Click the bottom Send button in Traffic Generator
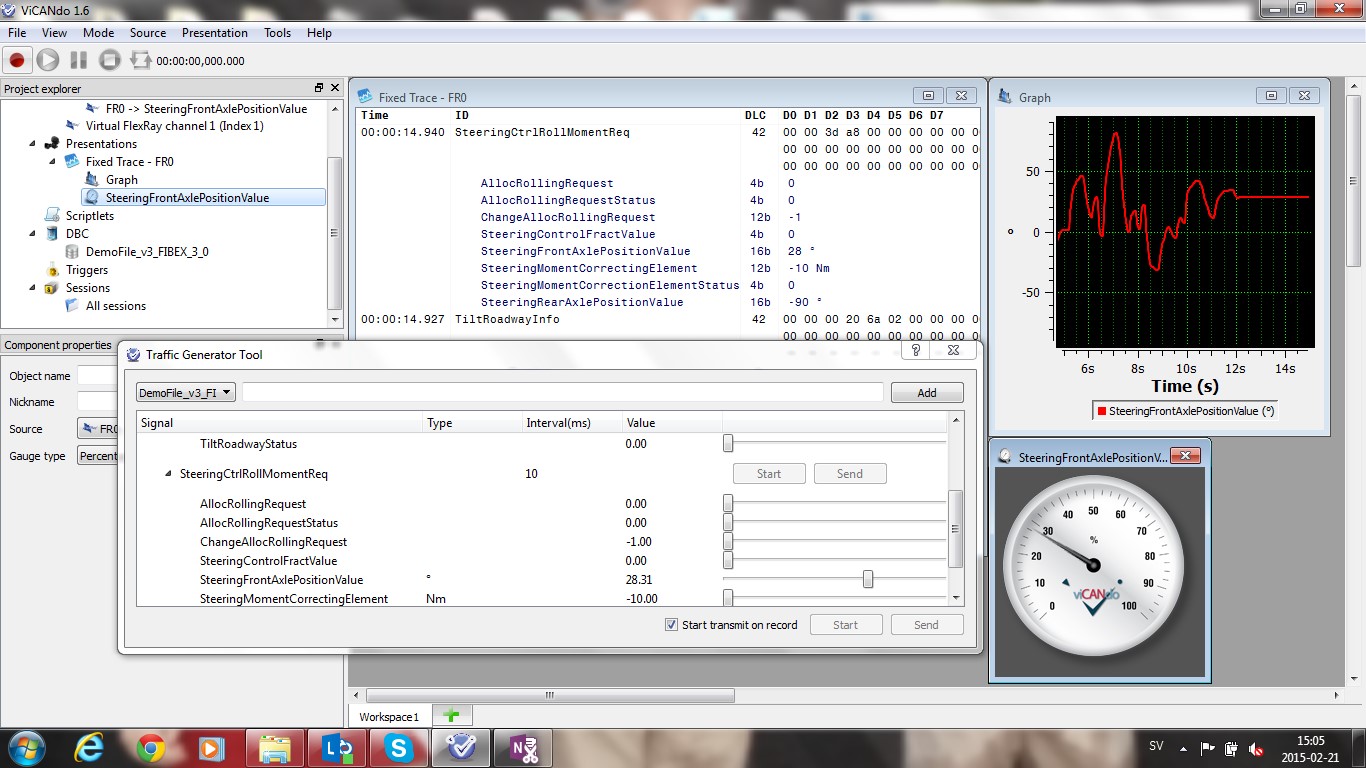 click(x=927, y=625)
